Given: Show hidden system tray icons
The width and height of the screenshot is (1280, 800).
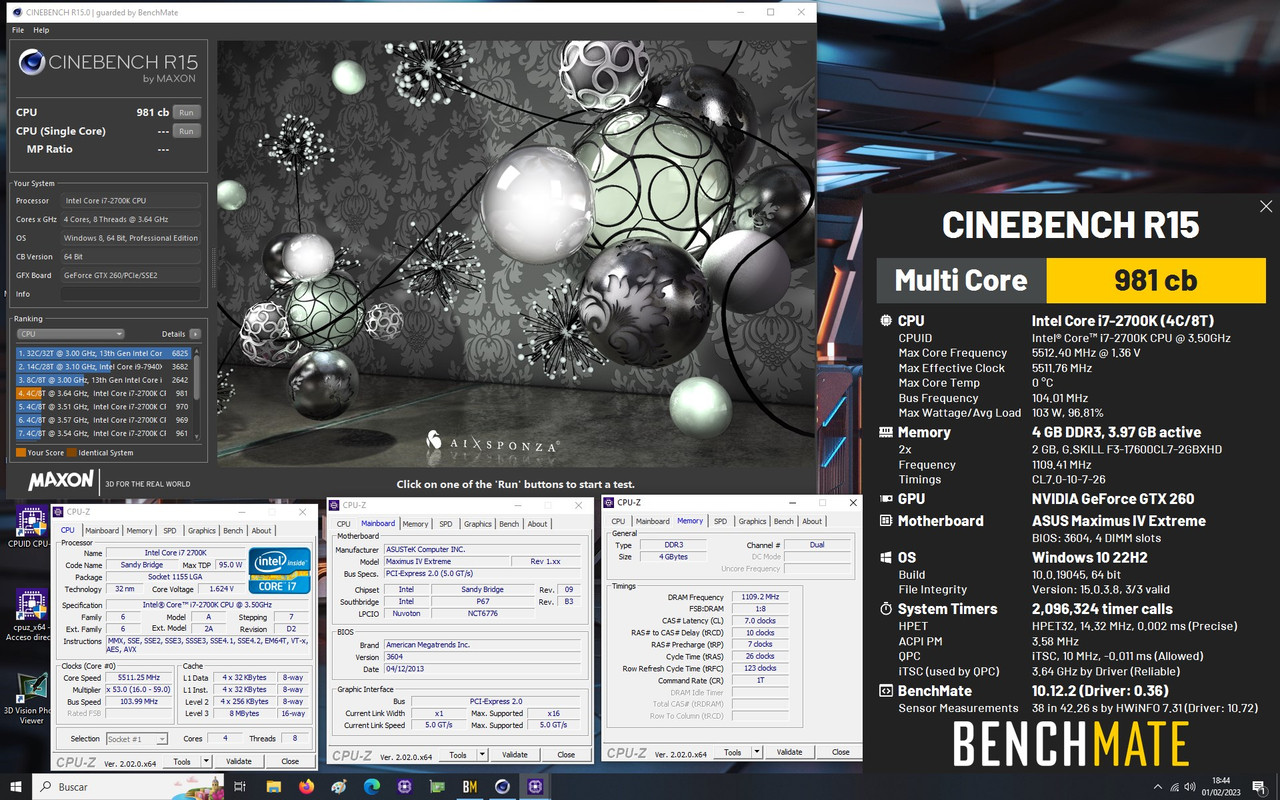Looking at the screenshot, I should point(1158,786).
